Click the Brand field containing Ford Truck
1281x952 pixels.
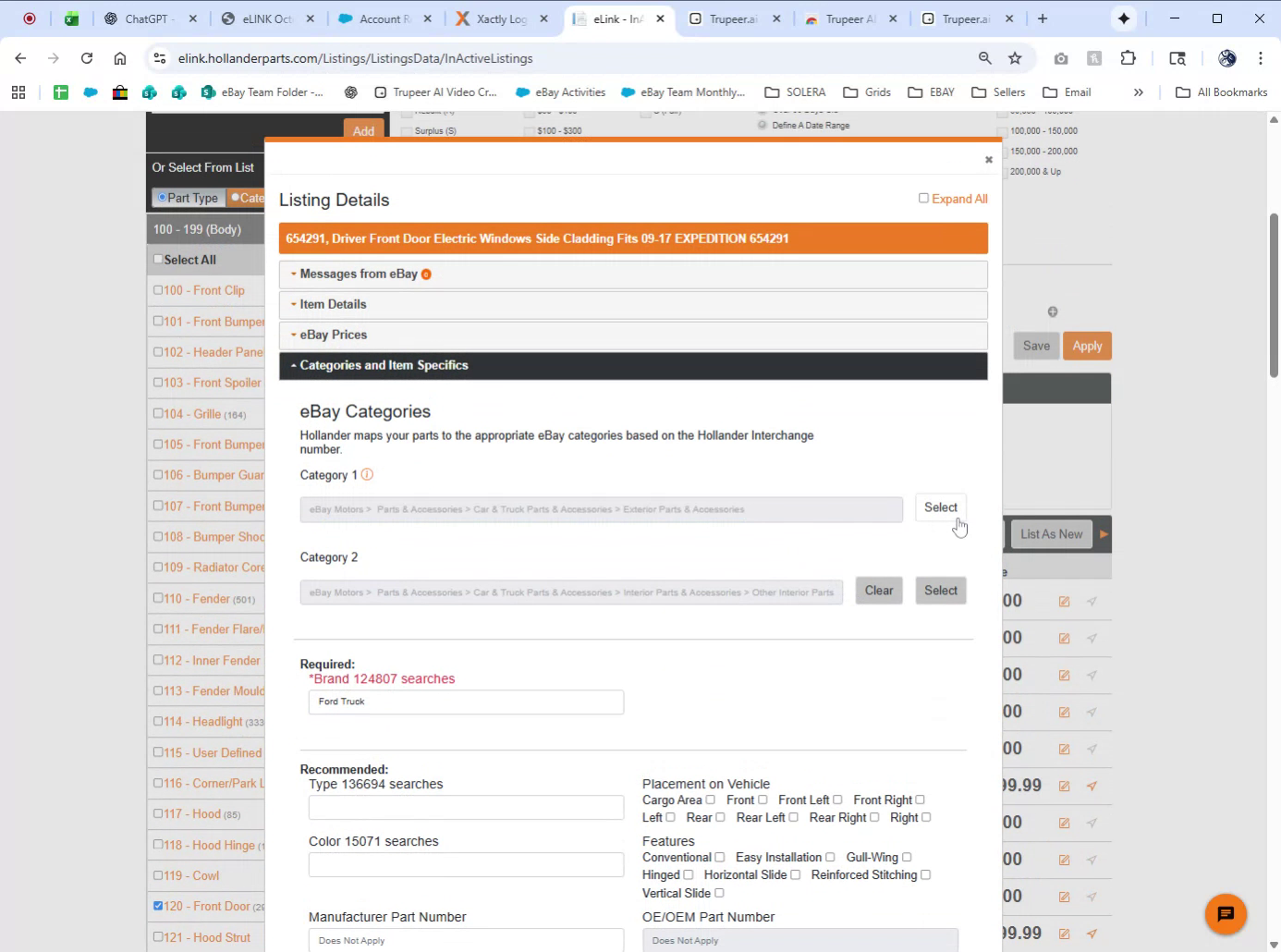(466, 702)
